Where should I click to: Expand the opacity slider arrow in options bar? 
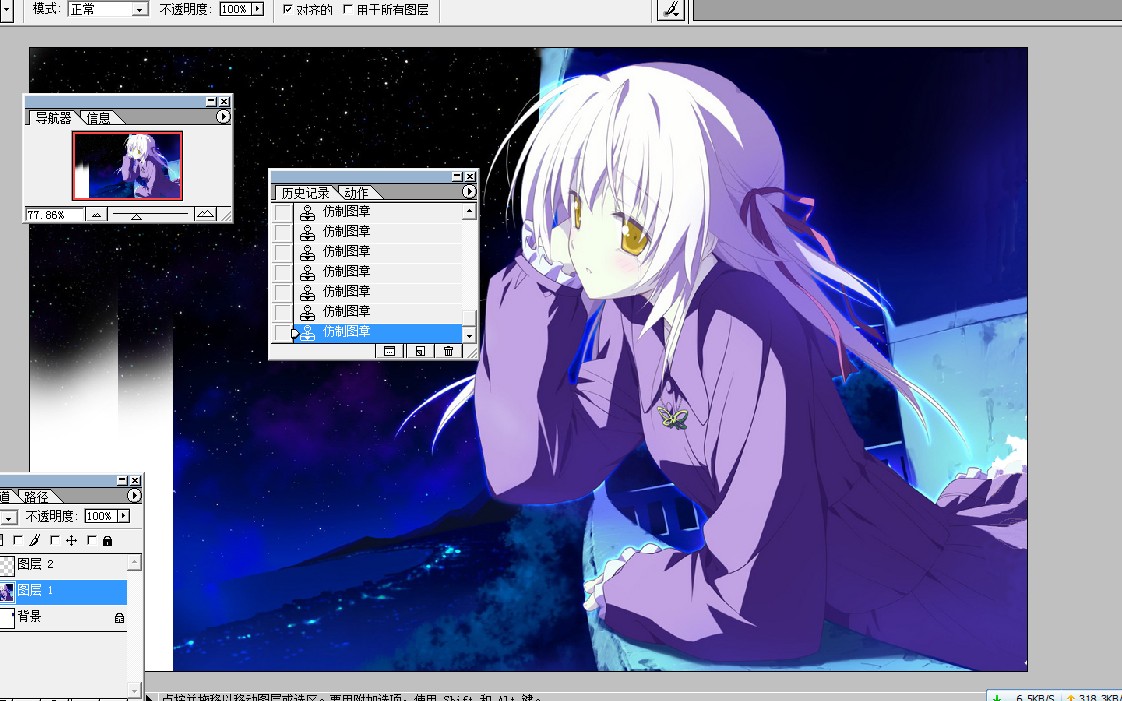pyautogui.click(x=257, y=9)
